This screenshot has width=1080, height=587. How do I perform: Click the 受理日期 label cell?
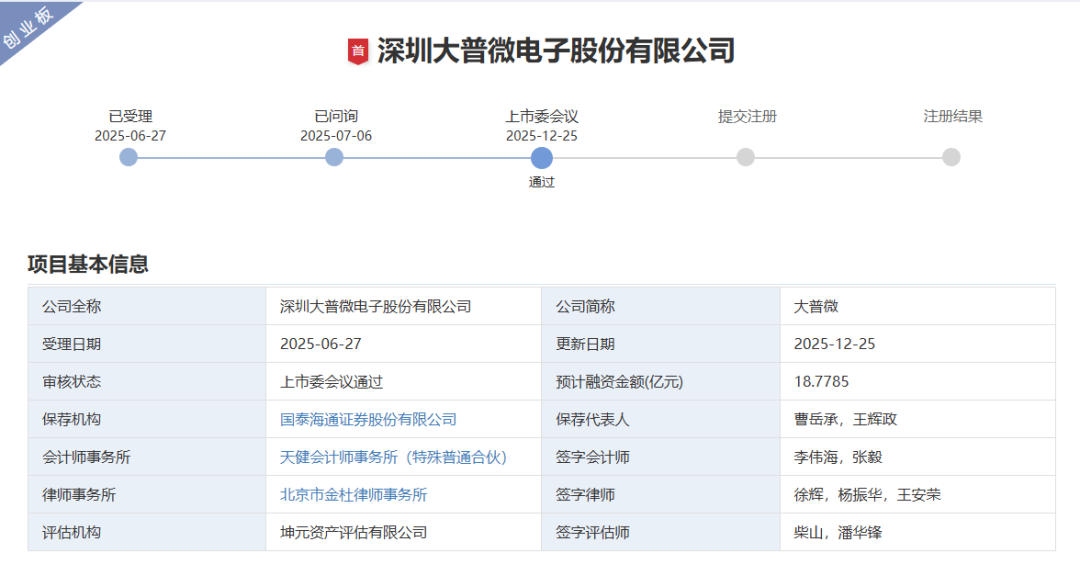tap(147, 344)
